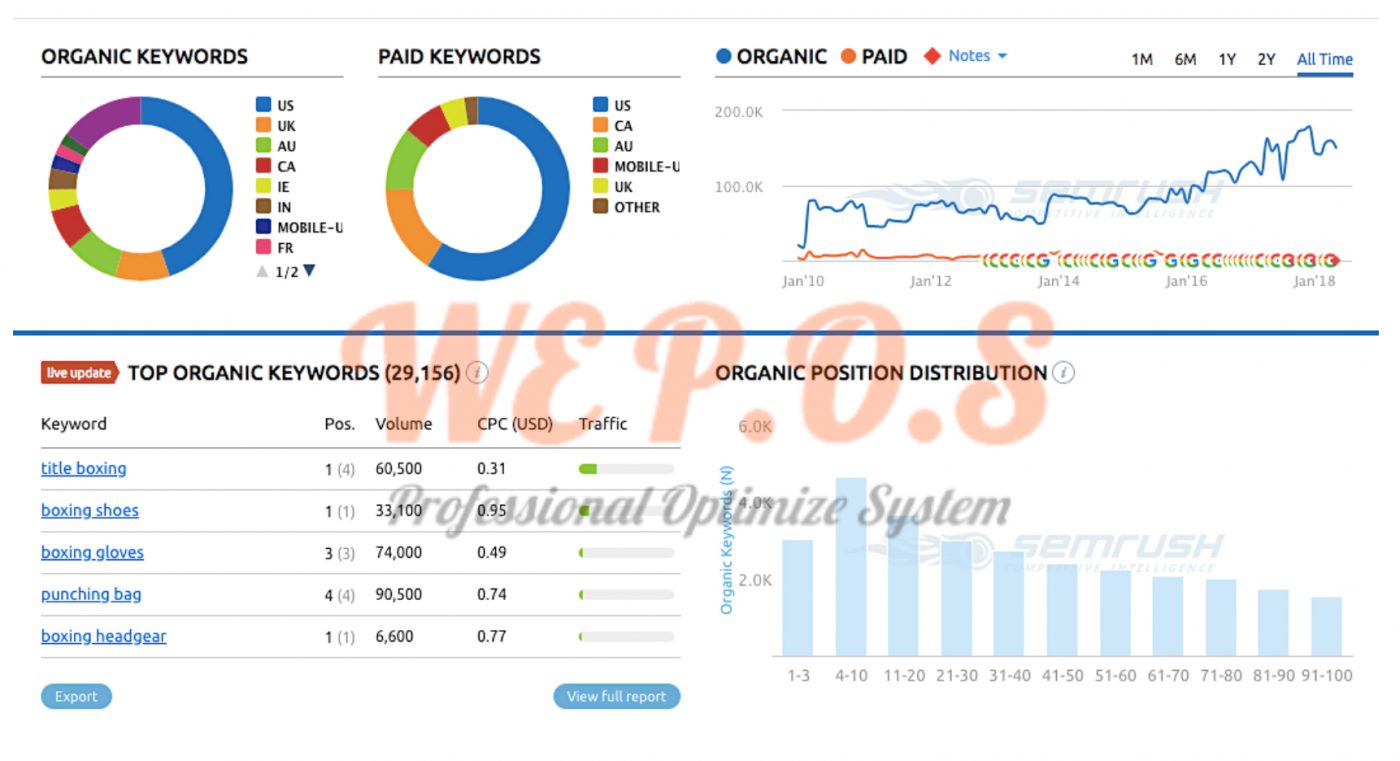Screen dimensions: 1400x761
Task: Click the 4-10 position bar
Action: pos(851,567)
